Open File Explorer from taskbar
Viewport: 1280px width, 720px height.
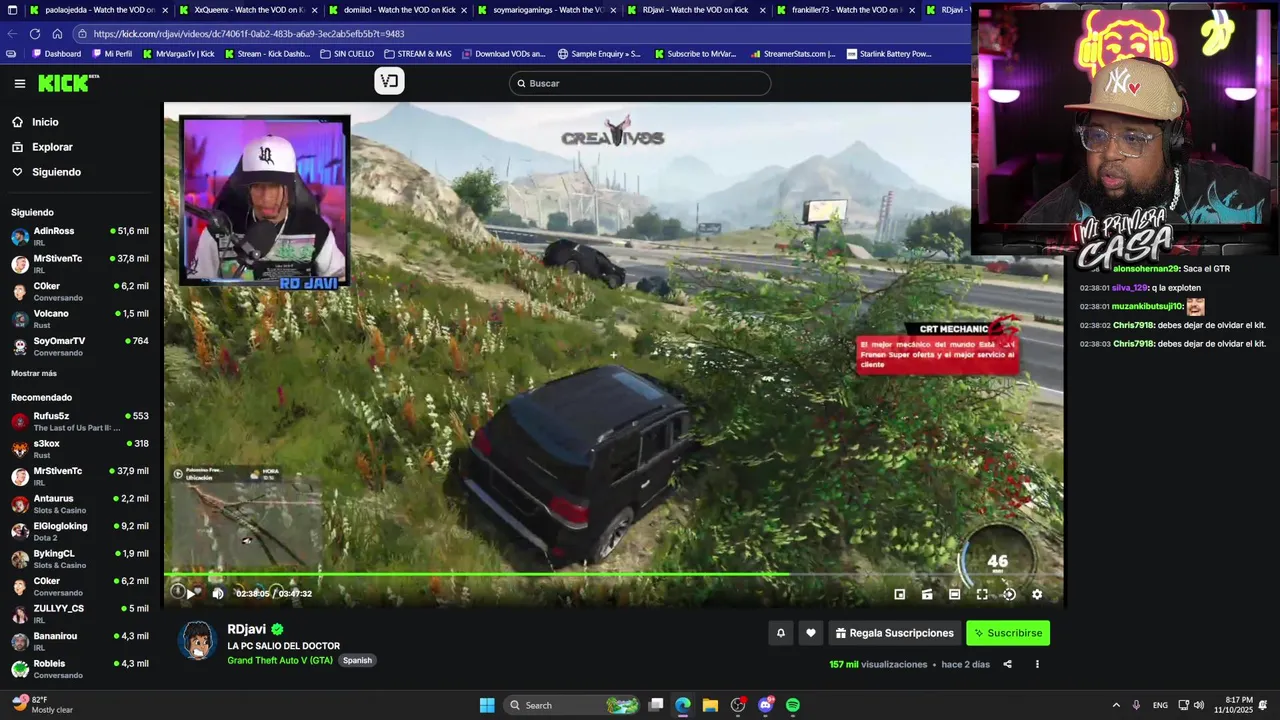point(710,705)
